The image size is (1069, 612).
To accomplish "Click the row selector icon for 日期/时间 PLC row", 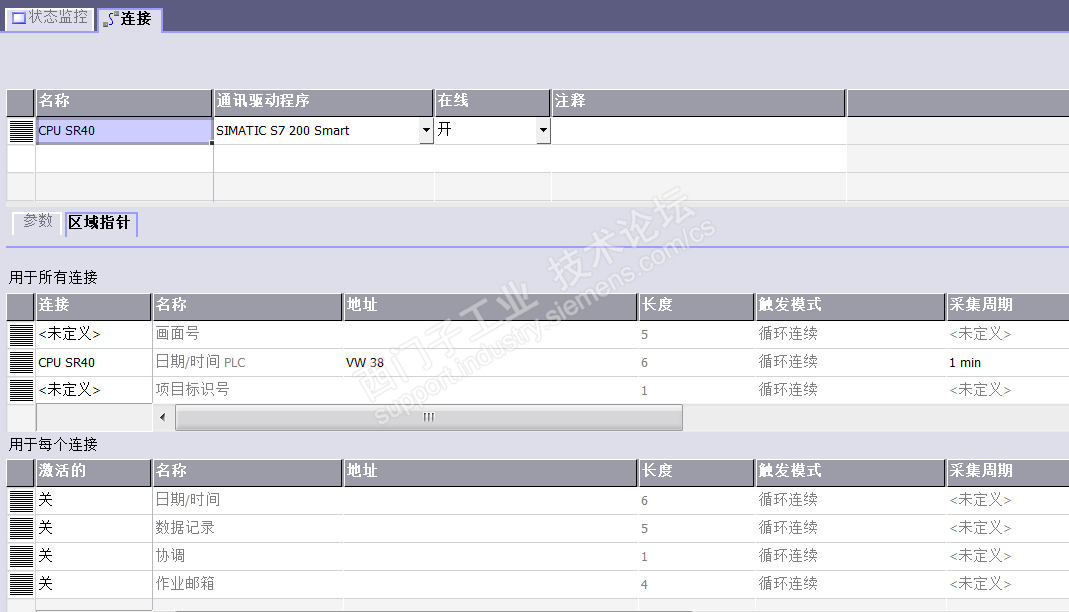I will coord(21,362).
